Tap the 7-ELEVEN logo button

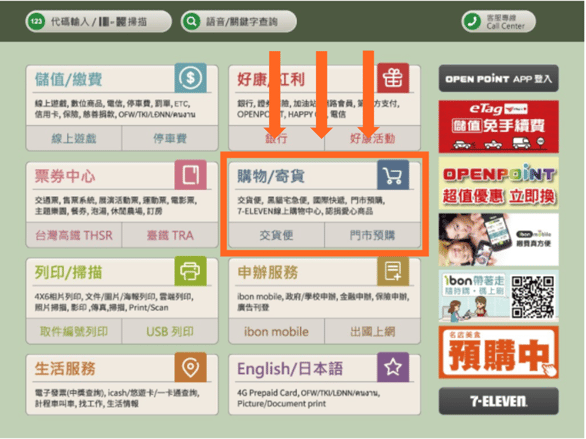point(499,401)
